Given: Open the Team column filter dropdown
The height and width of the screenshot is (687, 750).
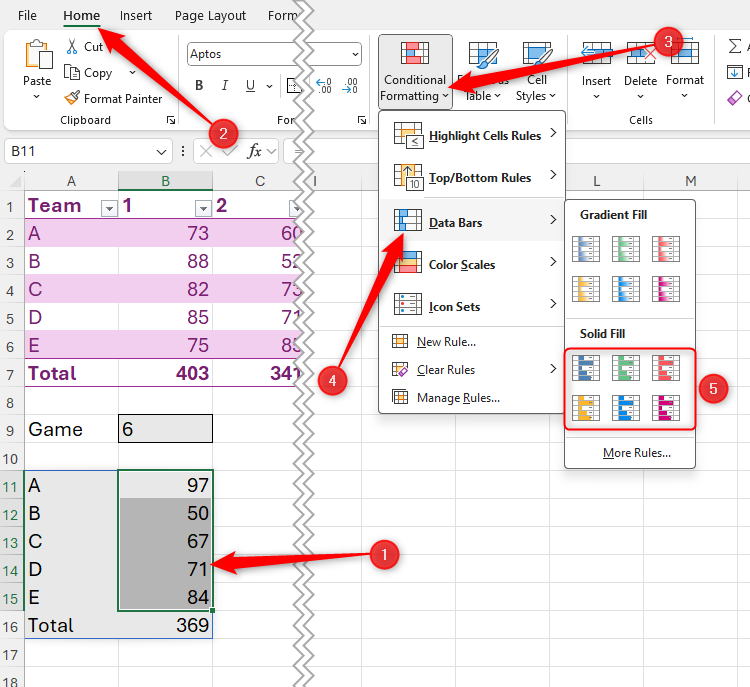Looking at the screenshot, I should (x=109, y=208).
